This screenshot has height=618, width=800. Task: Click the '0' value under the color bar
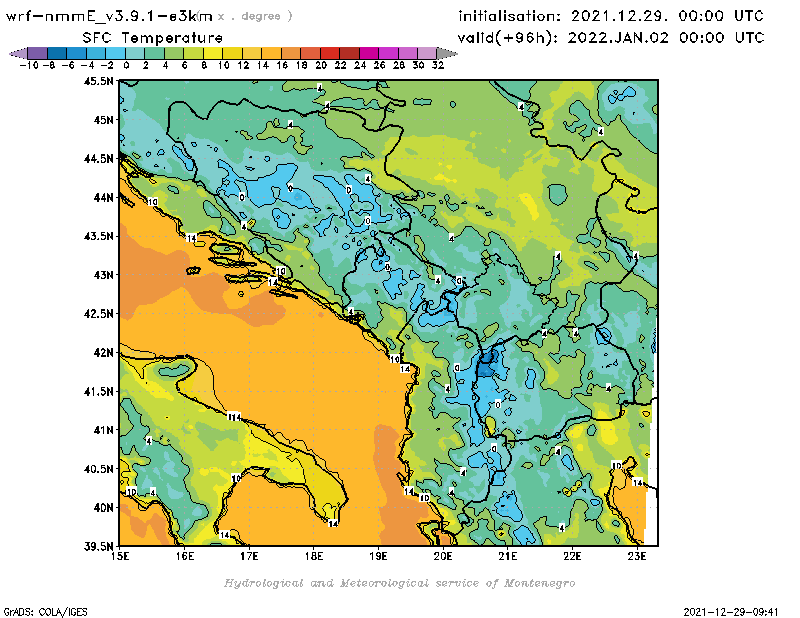pos(126,65)
